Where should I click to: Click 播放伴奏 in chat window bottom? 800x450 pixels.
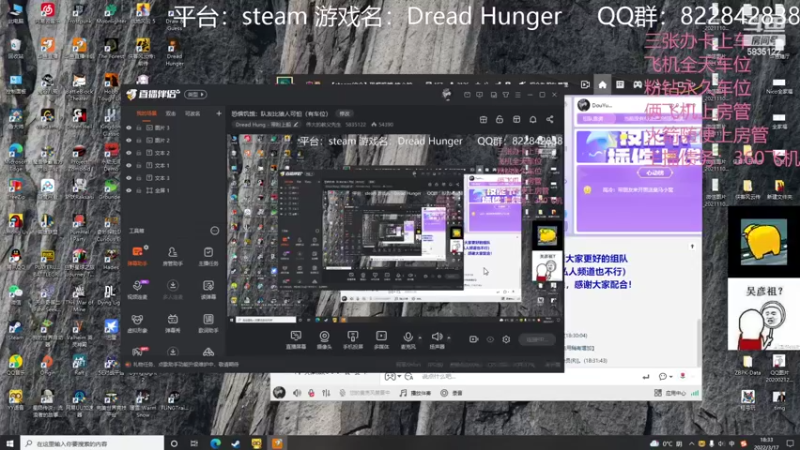[x=416, y=393]
